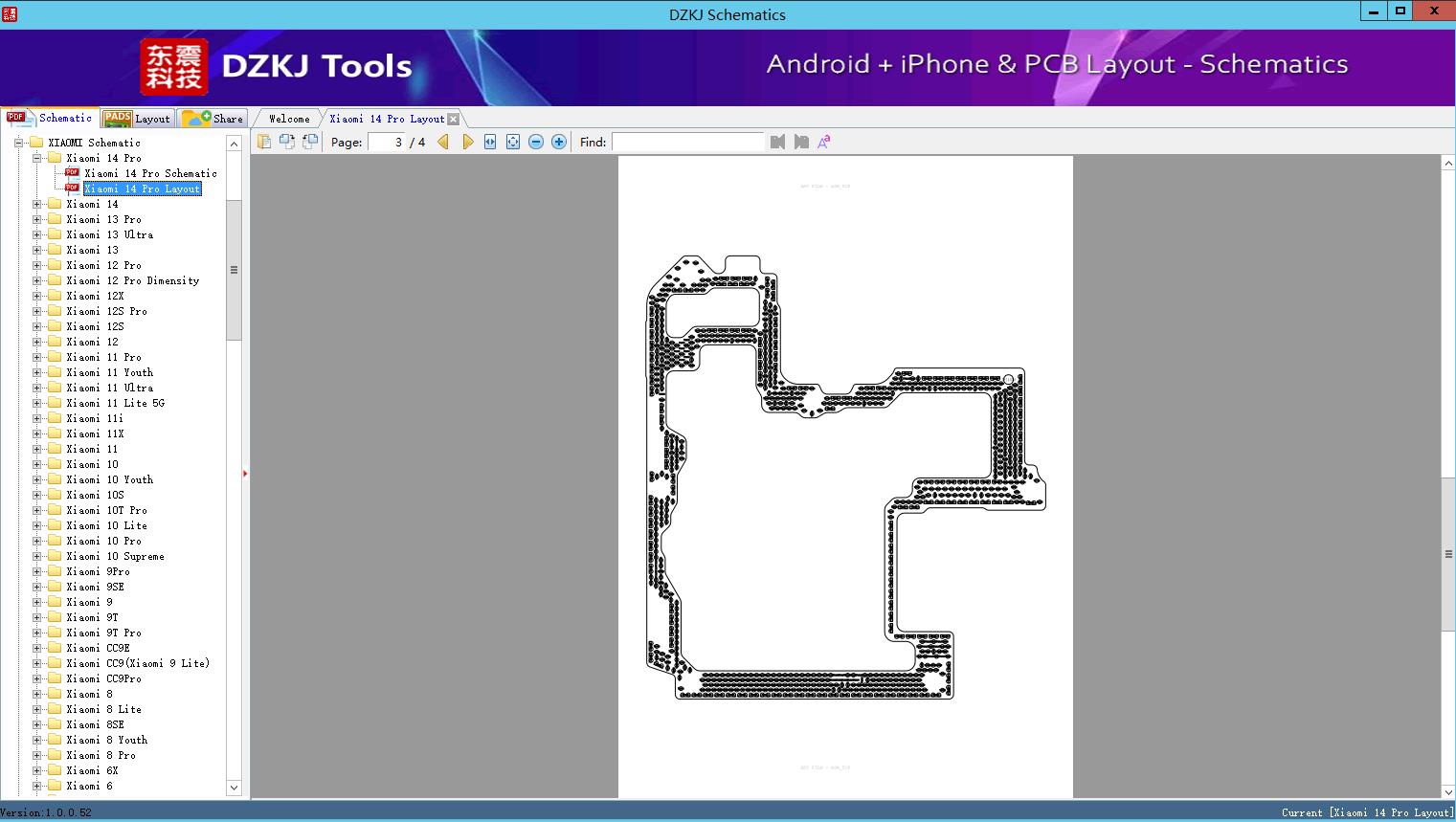
Task: Expand the Xiaomi 9Pro folder
Action: click(36, 571)
